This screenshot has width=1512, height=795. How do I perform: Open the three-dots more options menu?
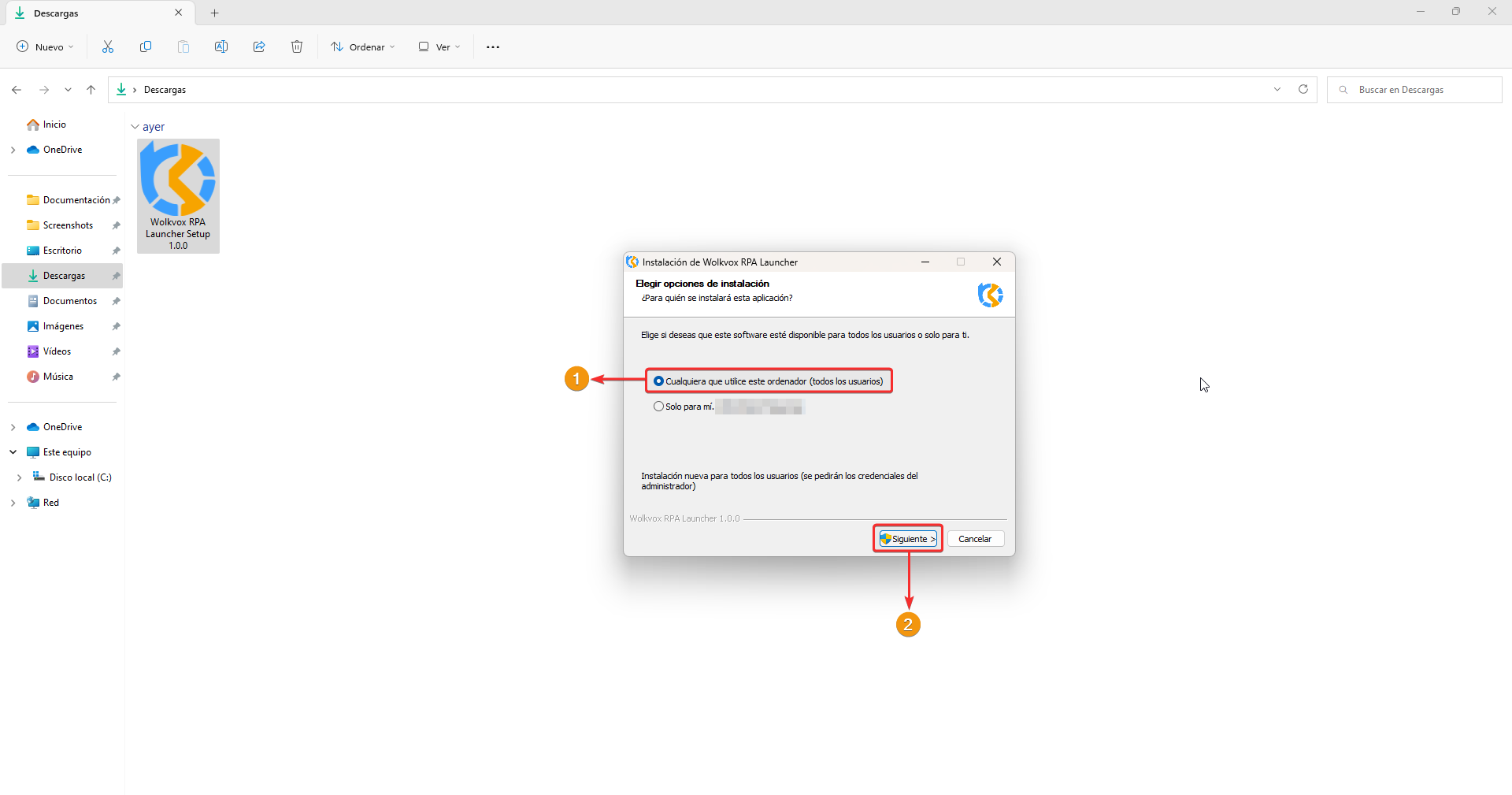[493, 47]
